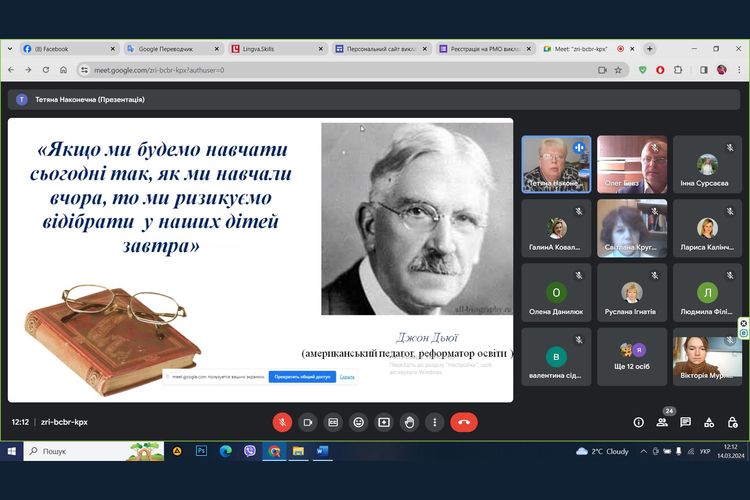Open the host controls lock icon
The width and height of the screenshot is (750, 500).
(x=732, y=422)
